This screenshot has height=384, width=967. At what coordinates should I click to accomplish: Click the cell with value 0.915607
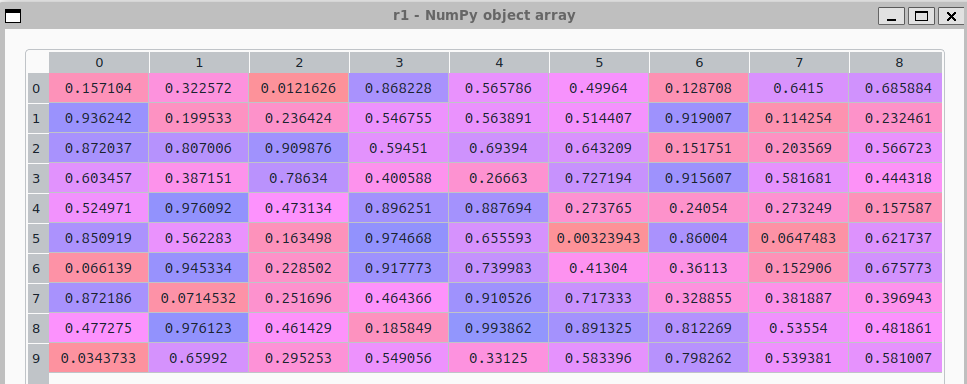699,178
